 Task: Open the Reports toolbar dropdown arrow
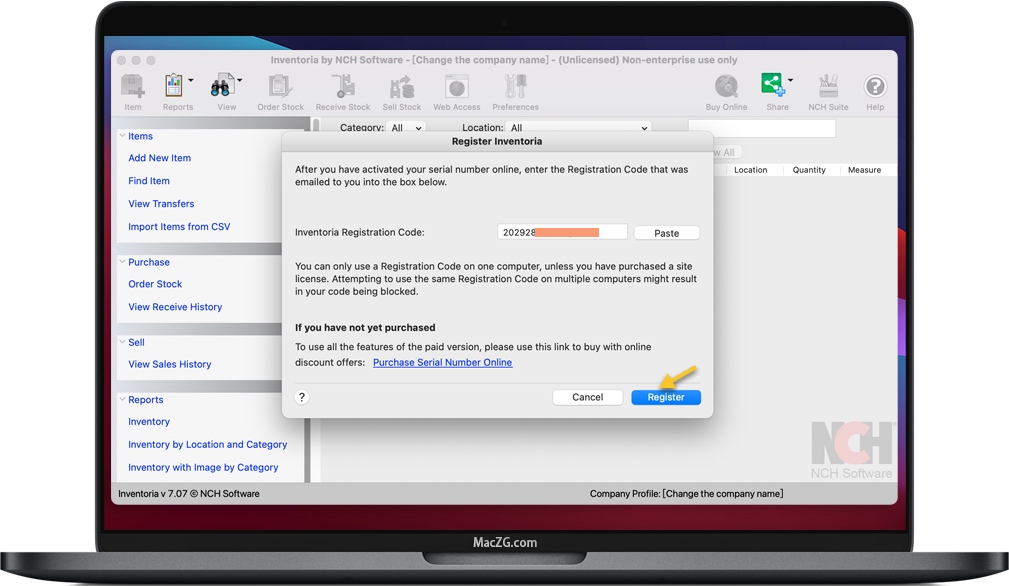coord(191,80)
